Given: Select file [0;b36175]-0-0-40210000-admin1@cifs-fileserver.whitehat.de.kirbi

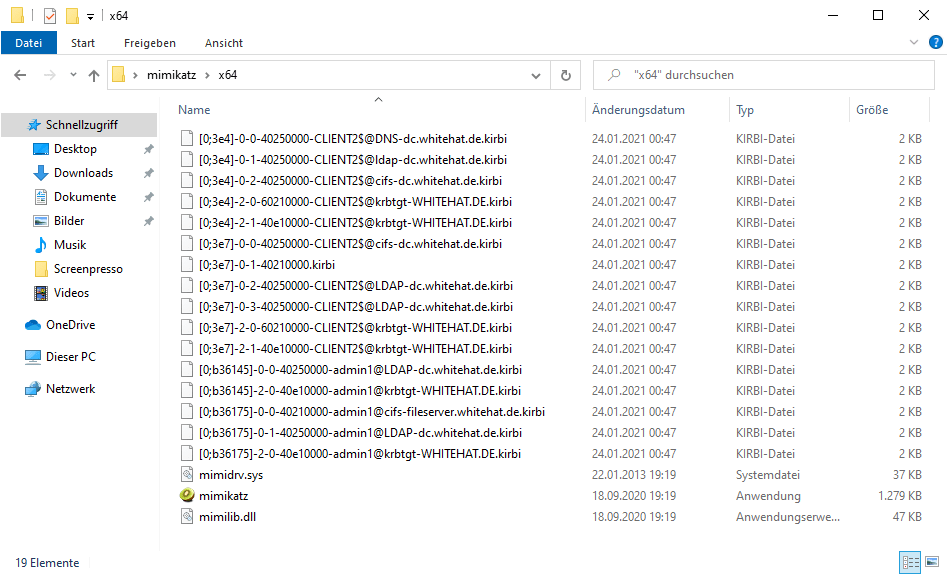Looking at the screenshot, I should click(x=372, y=412).
